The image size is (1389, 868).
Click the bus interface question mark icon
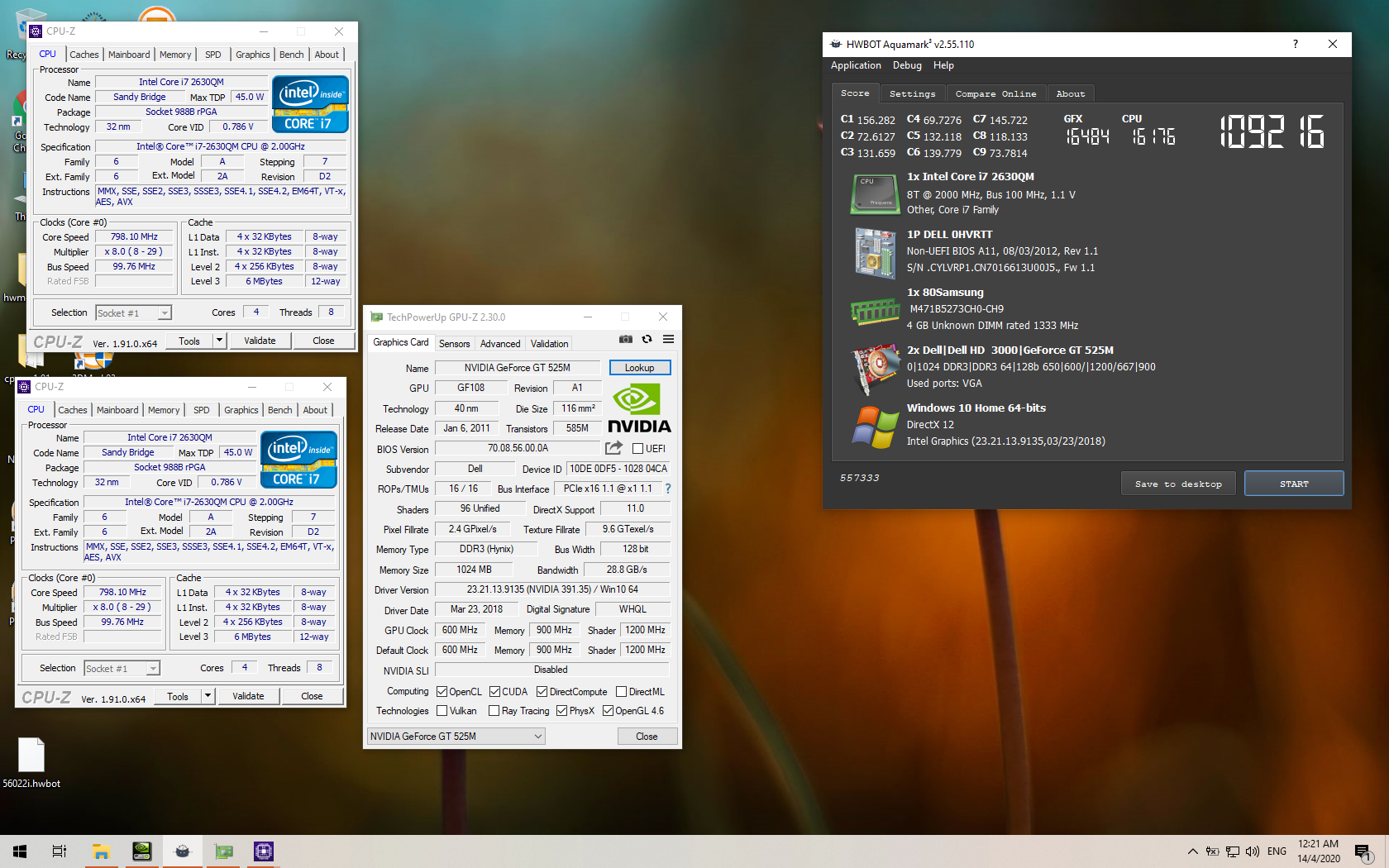click(x=668, y=489)
